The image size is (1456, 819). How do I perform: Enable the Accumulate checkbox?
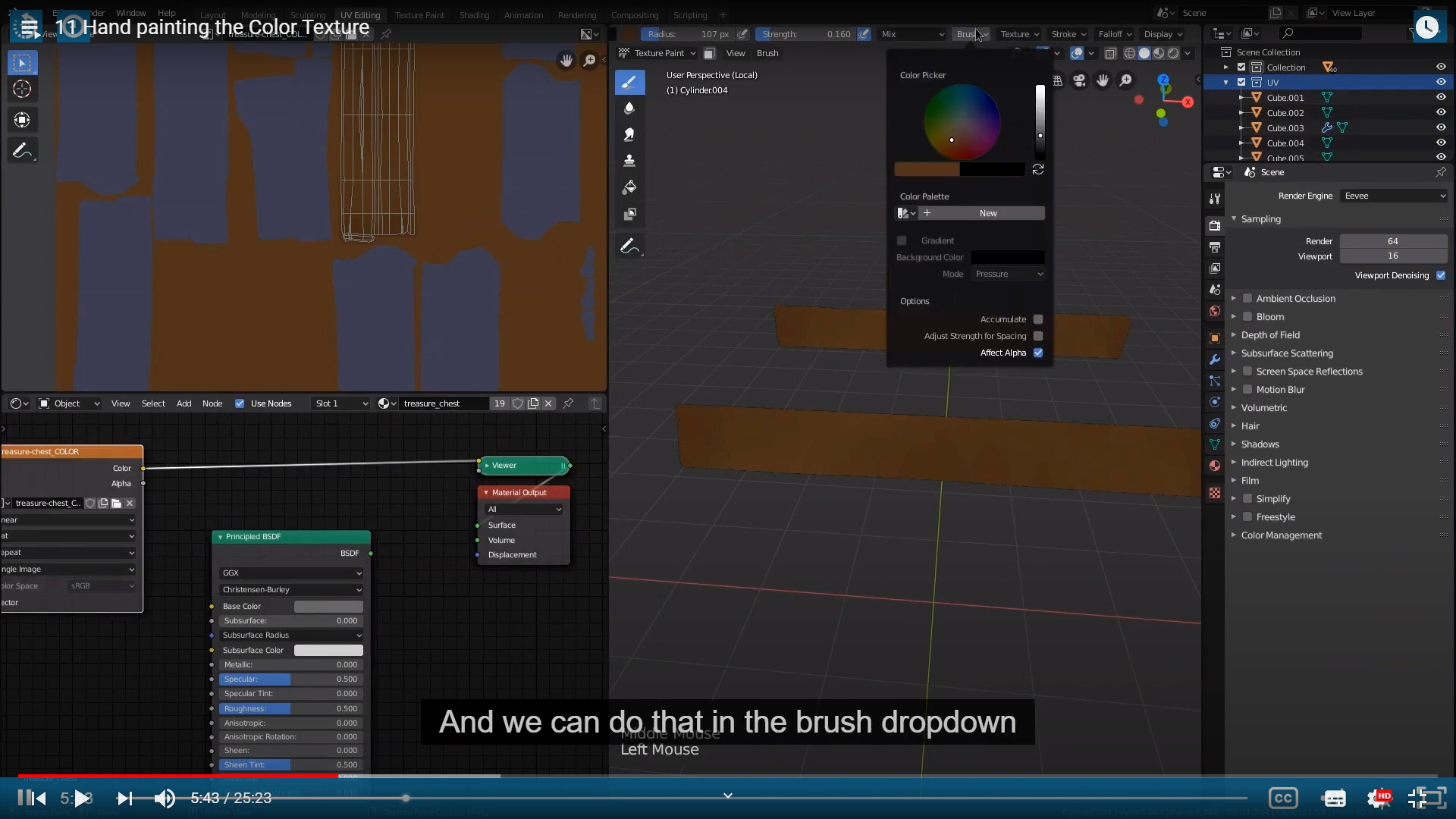tap(1038, 319)
